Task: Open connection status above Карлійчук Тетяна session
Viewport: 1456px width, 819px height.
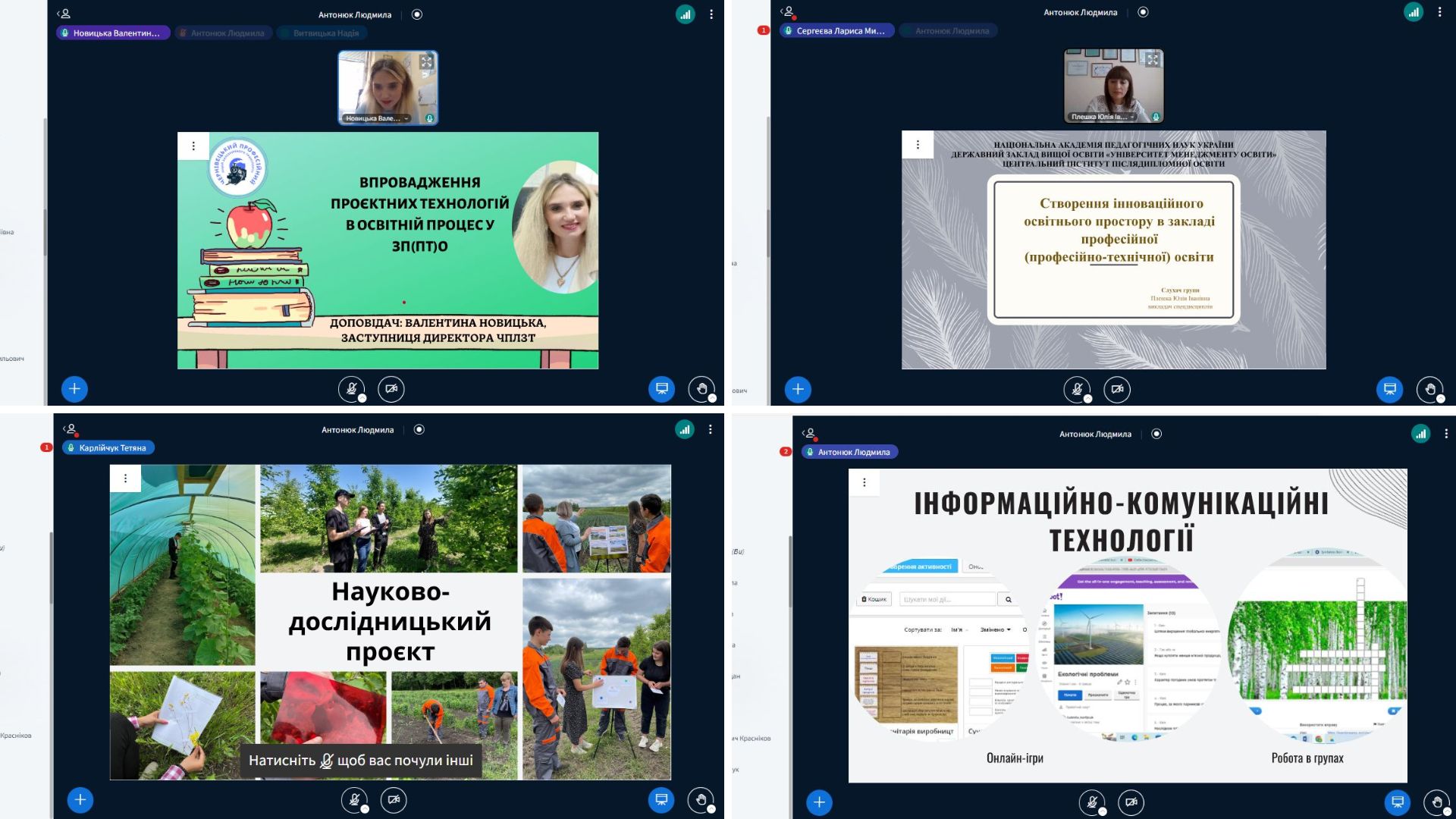Action: point(685,429)
